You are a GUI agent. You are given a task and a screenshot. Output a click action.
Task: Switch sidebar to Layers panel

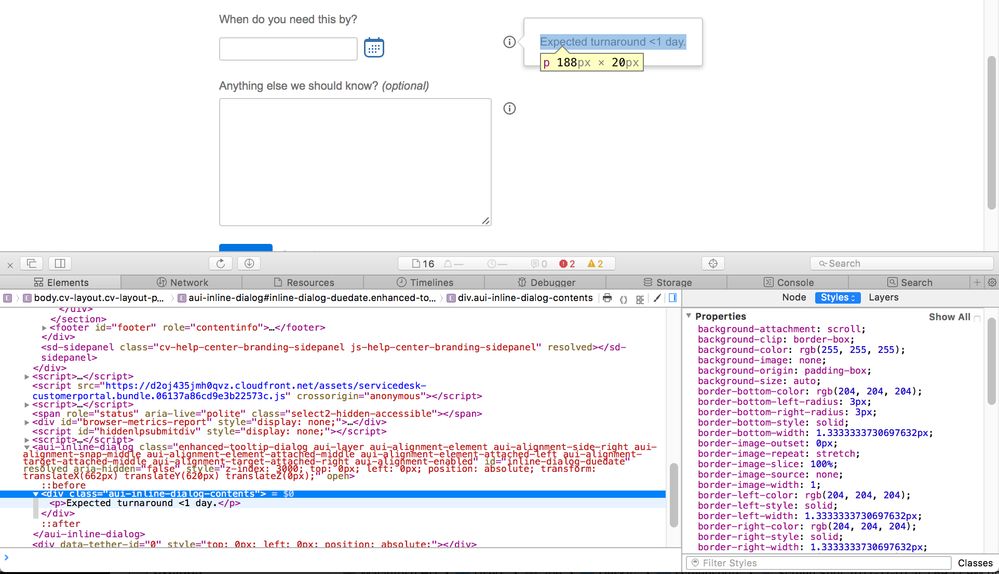click(x=884, y=298)
